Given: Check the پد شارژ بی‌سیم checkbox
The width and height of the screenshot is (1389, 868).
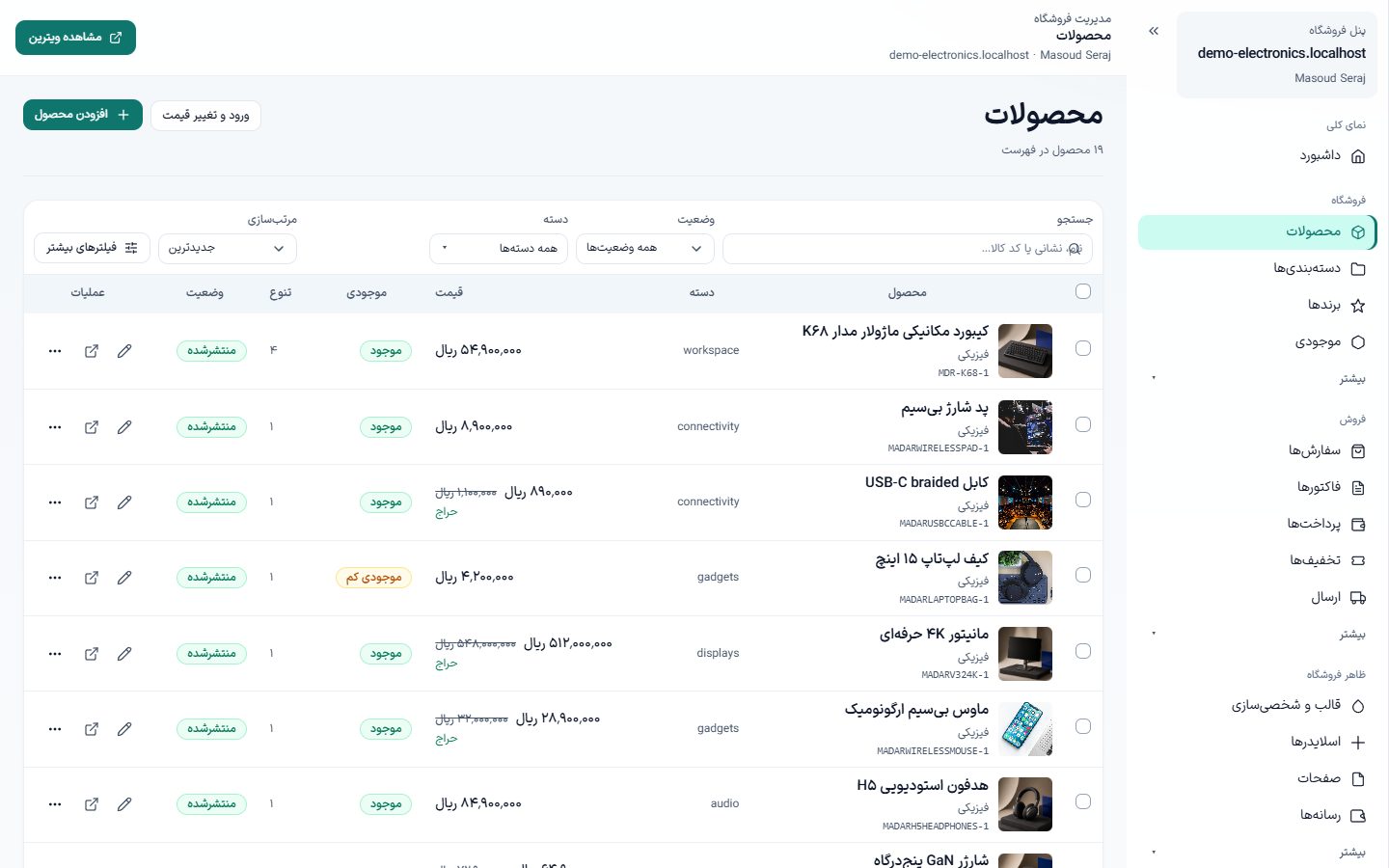Looking at the screenshot, I should [x=1083, y=424].
